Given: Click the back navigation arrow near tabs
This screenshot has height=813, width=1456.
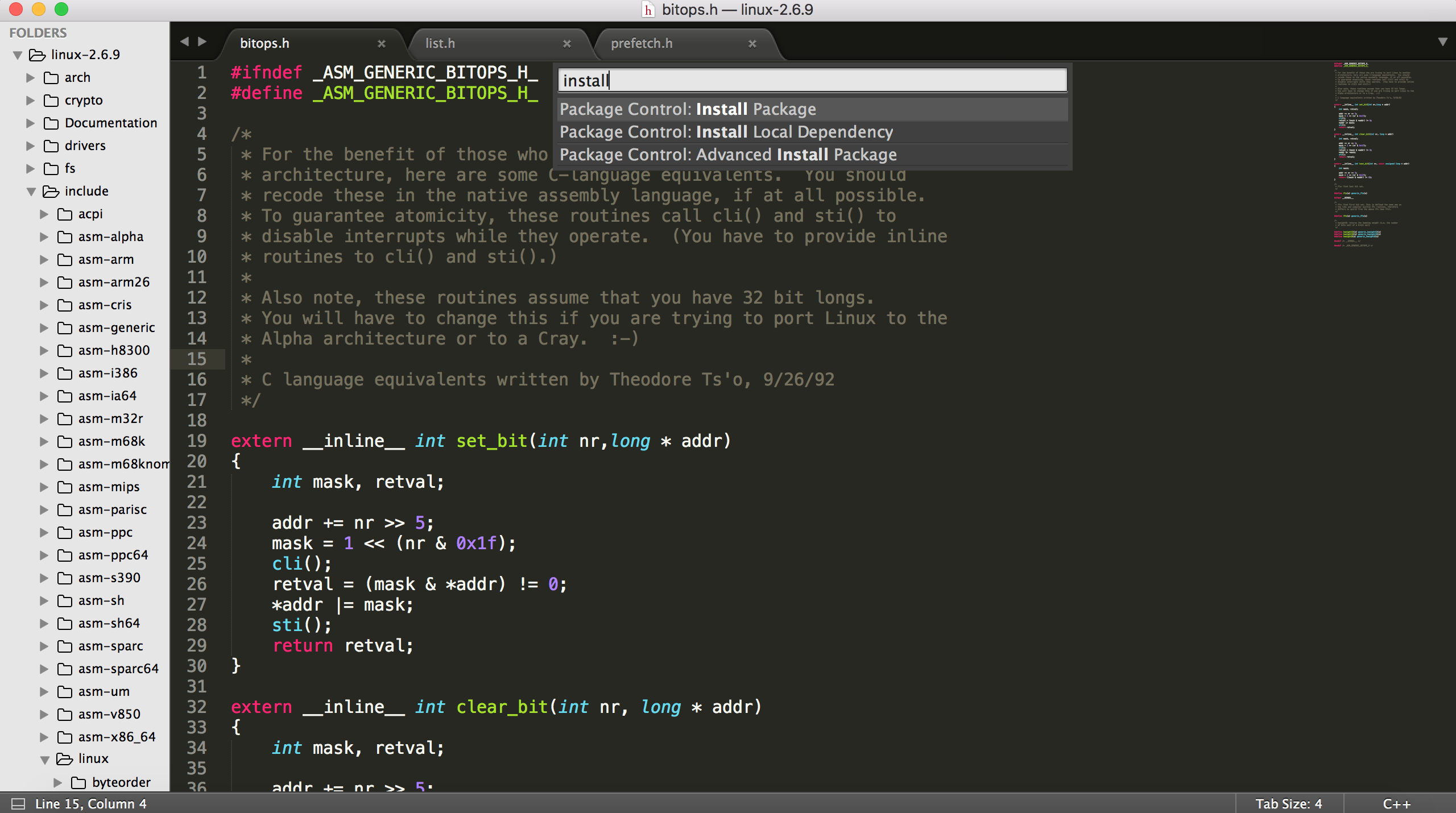Looking at the screenshot, I should pyautogui.click(x=184, y=42).
